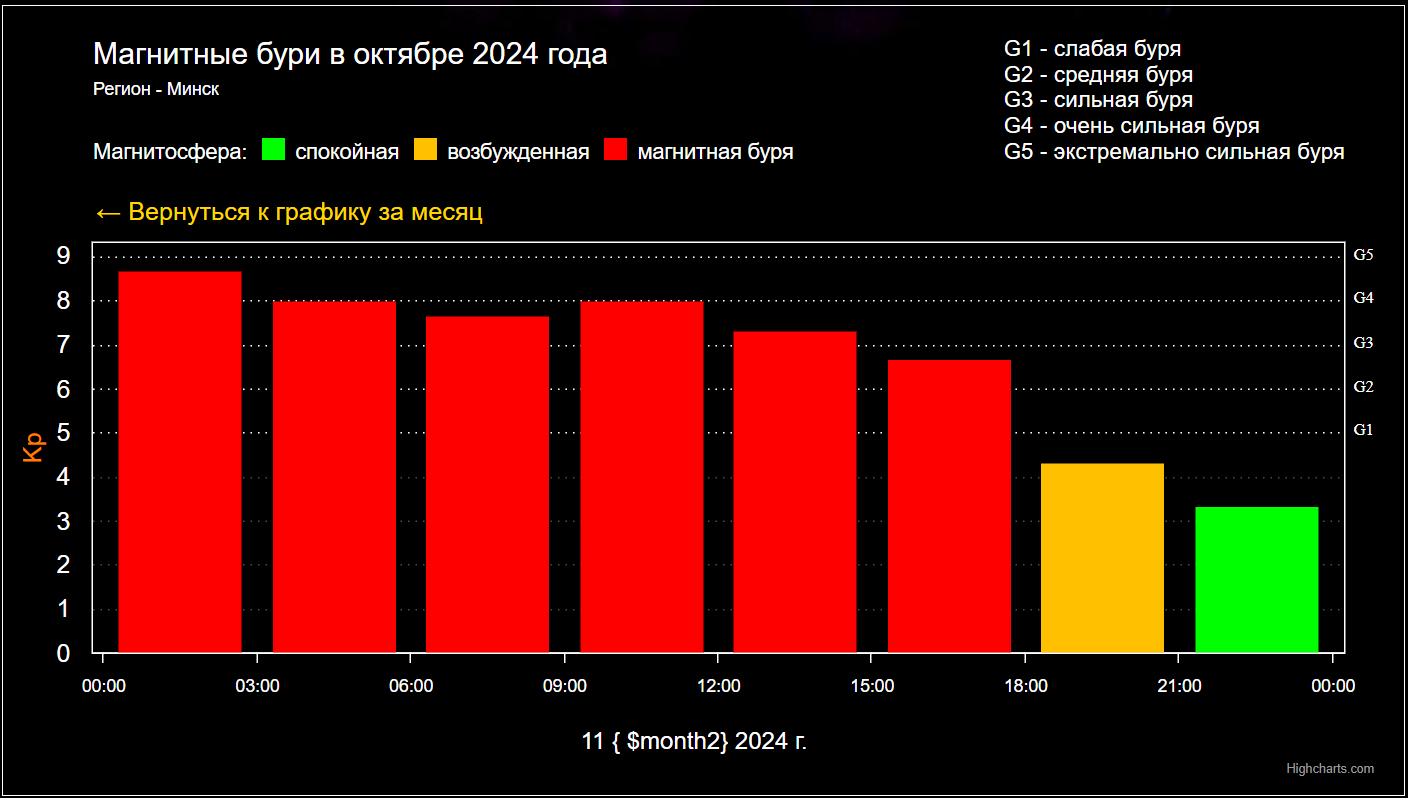Image resolution: width=1408 pixels, height=798 pixels.
Task: Click the G1 level label on the right axis
Action: 1363,430
